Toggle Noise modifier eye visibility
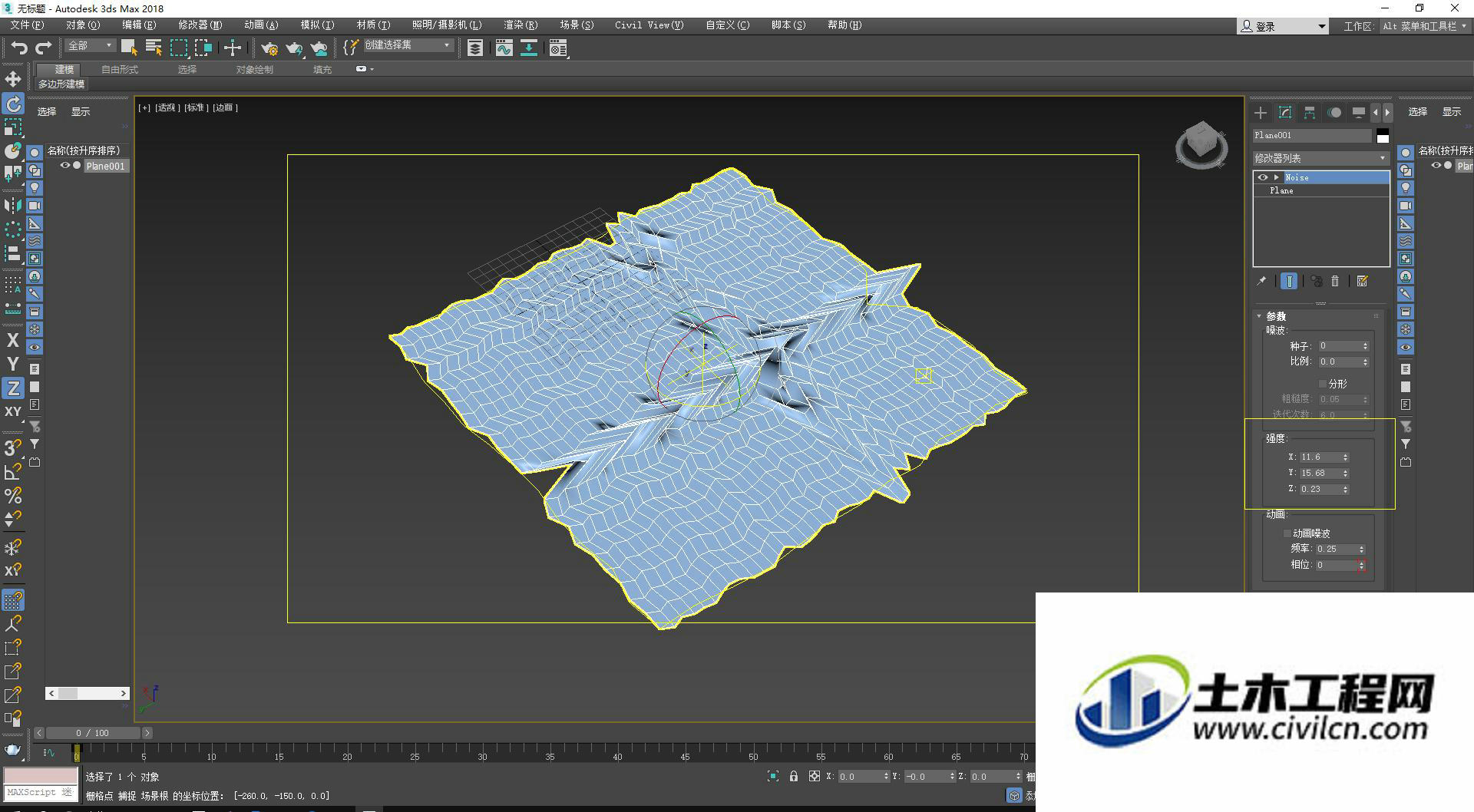 point(1263,177)
